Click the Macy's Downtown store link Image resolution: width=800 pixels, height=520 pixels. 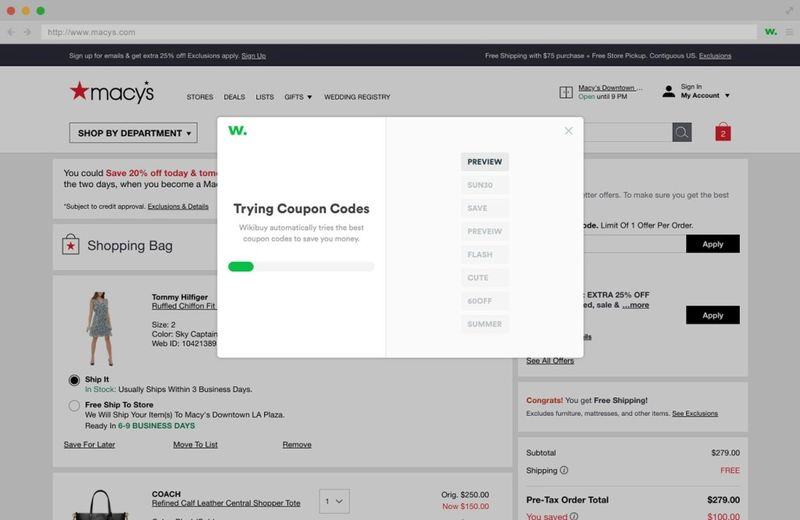coord(610,88)
